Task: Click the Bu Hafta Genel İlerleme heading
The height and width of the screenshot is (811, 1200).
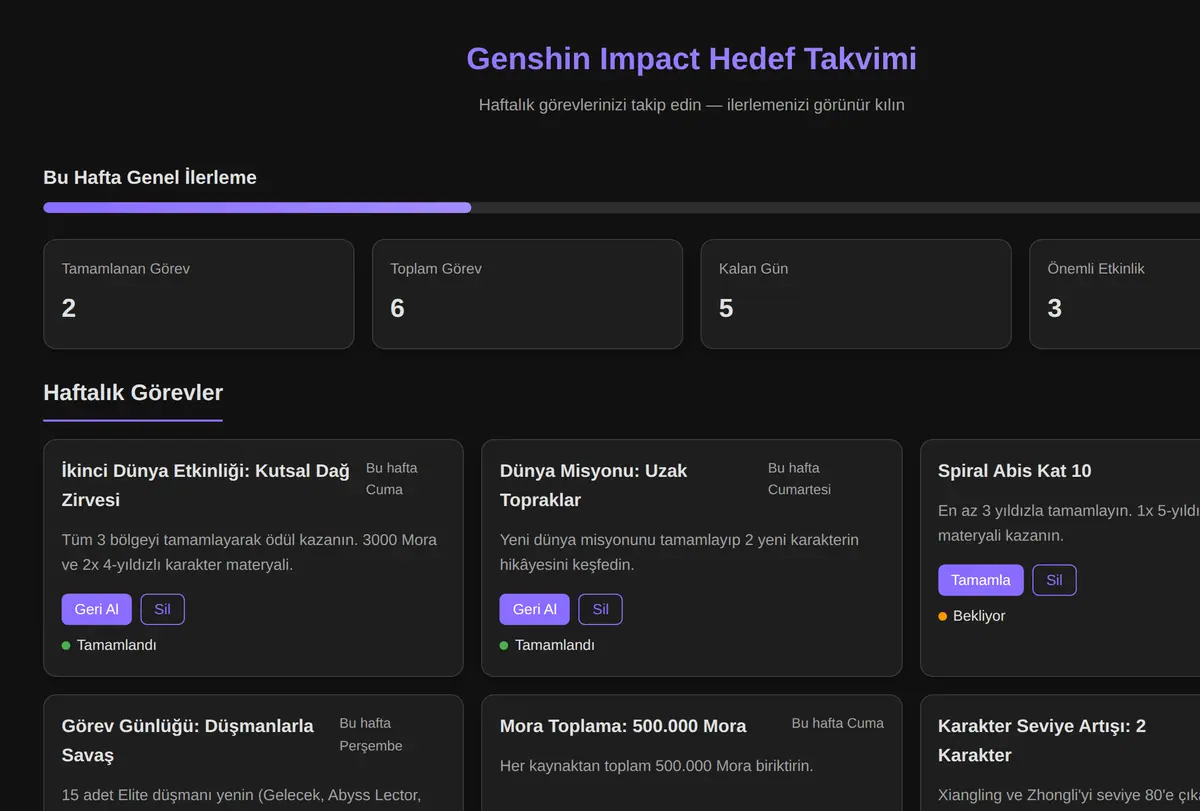Action: click(x=150, y=177)
